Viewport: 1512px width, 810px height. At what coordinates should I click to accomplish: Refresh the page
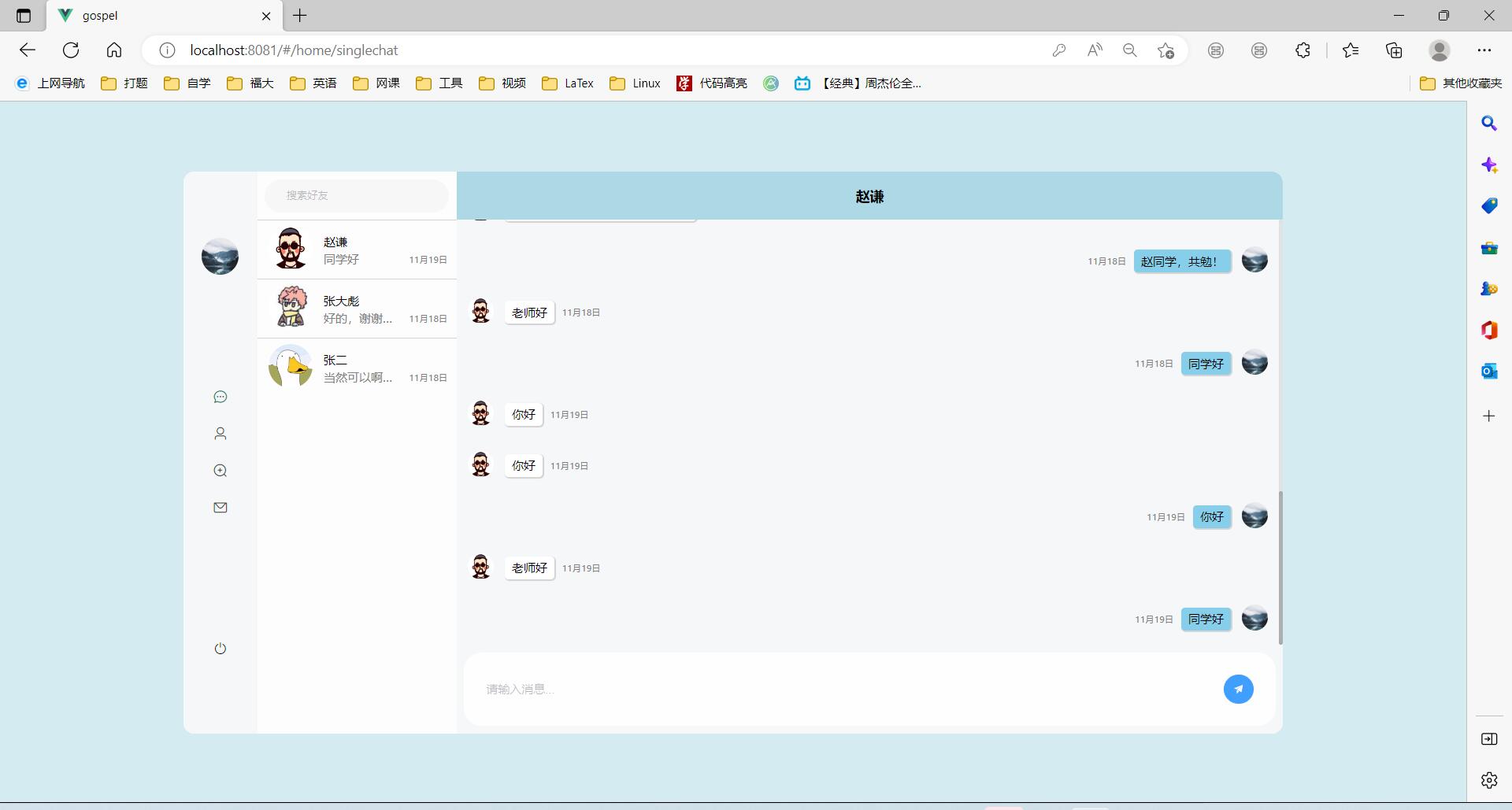71,50
